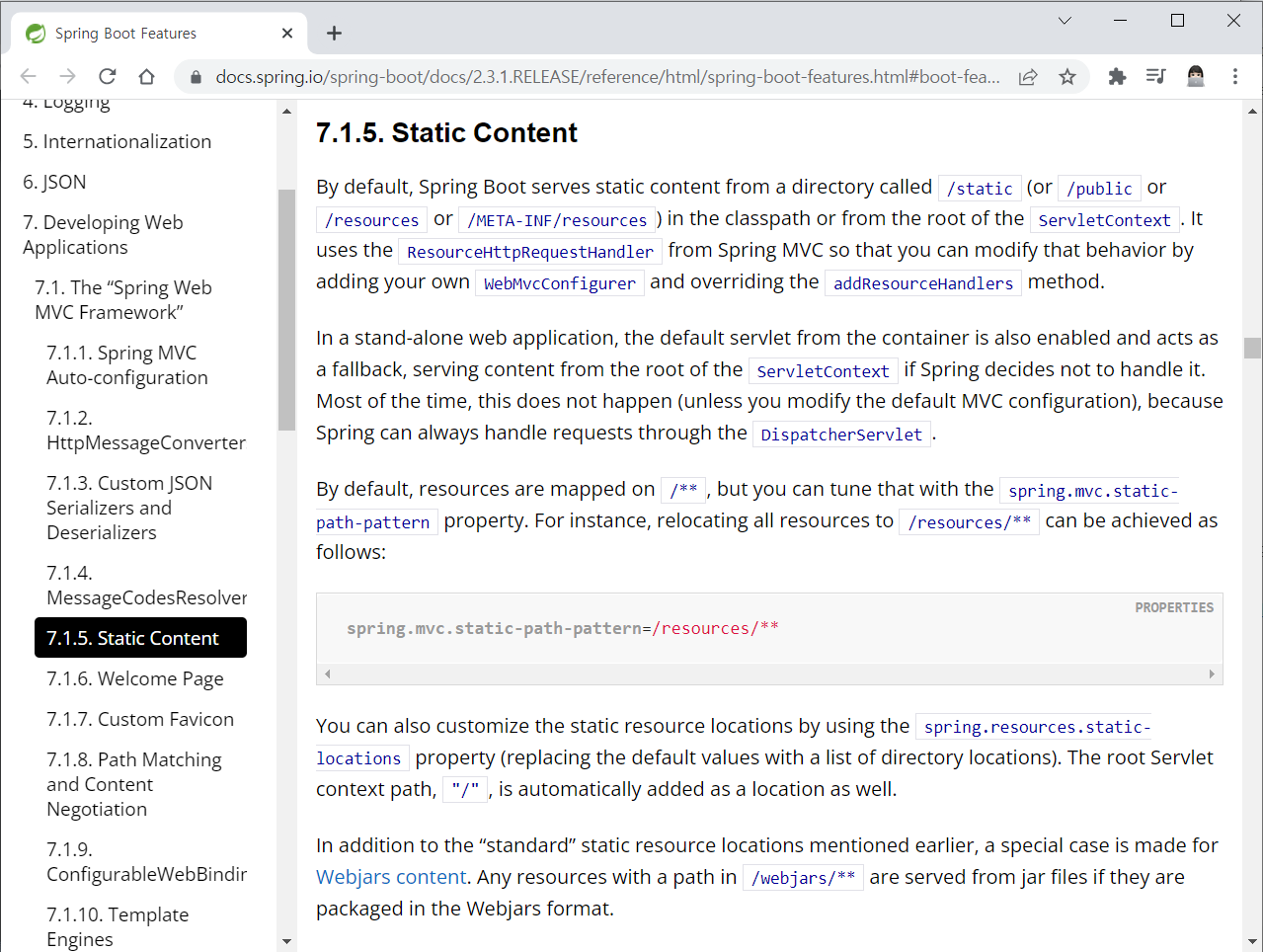
Task: Open sidebar item 6. JSON
Action: [54, 182]
